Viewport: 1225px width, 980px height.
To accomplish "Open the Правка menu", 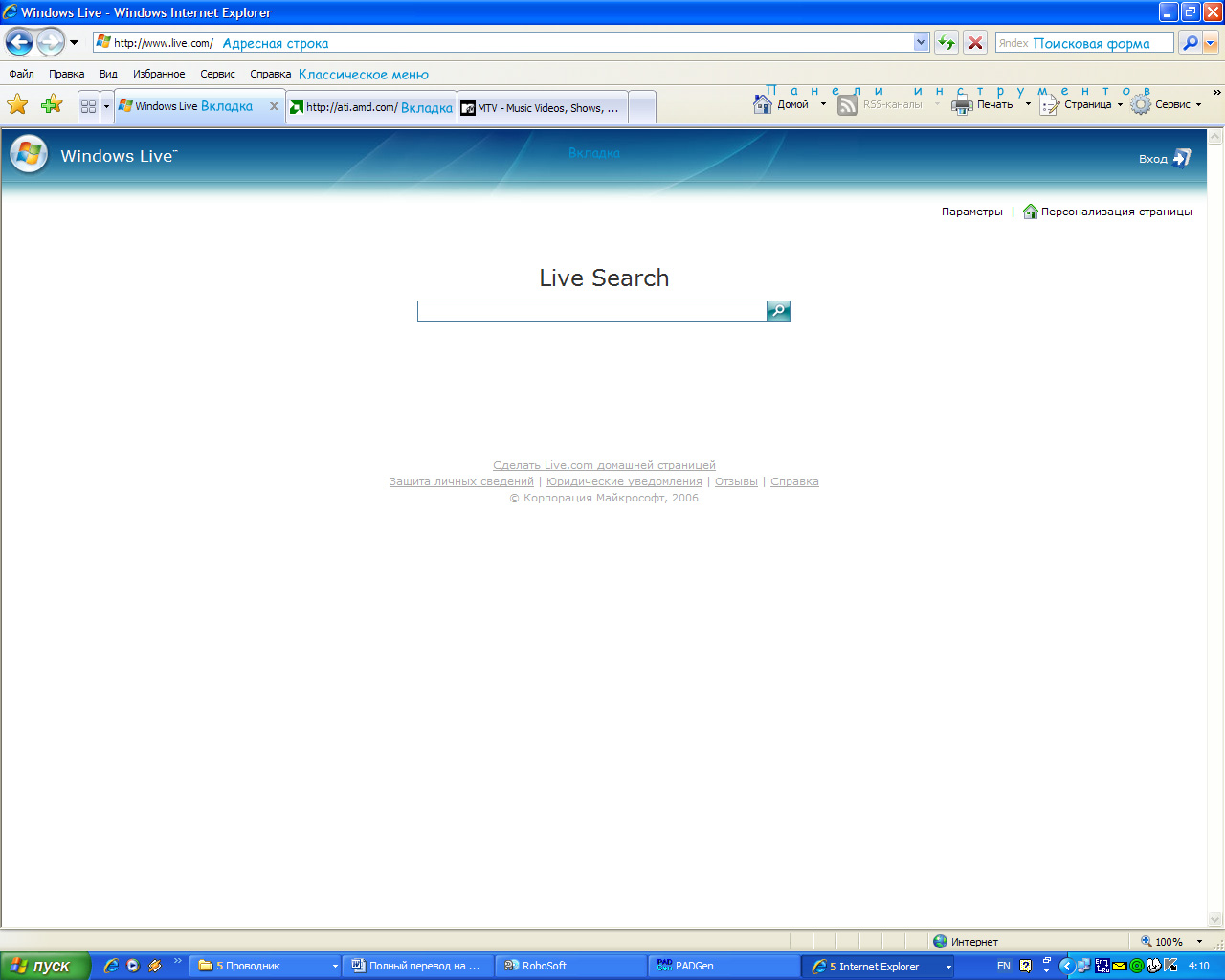I will point(67,74).
